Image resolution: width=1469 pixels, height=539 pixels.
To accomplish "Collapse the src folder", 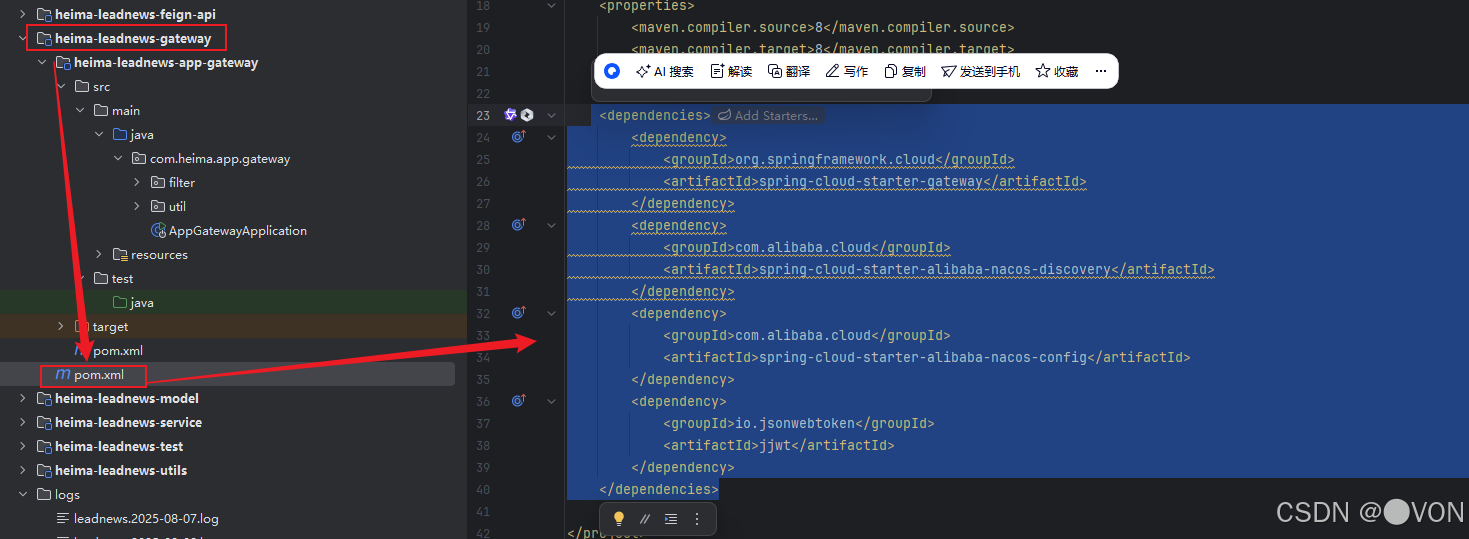I will pyautogui.click(x=61, y=87).
